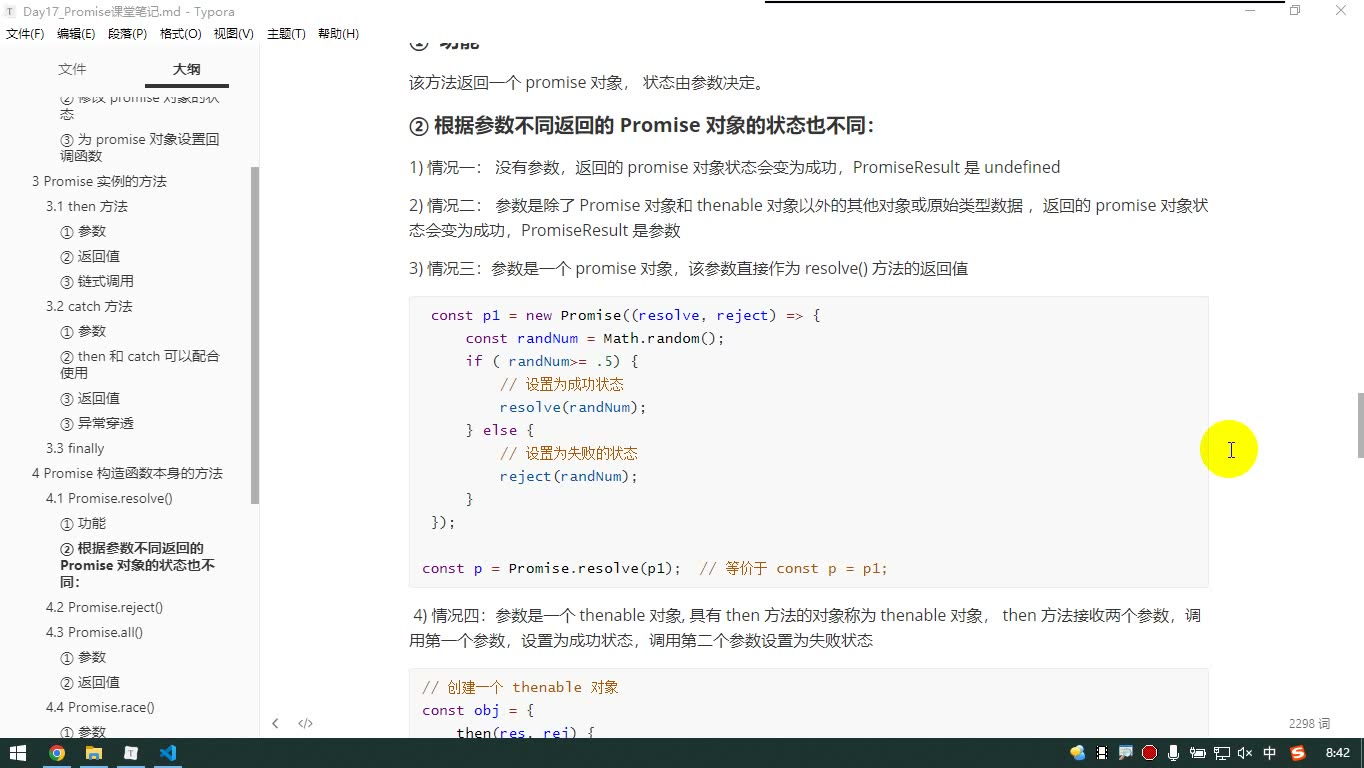Viewport: 1364px width, 768px height.
Task: Click the film strip tray icon
Action: [1102, 753]
